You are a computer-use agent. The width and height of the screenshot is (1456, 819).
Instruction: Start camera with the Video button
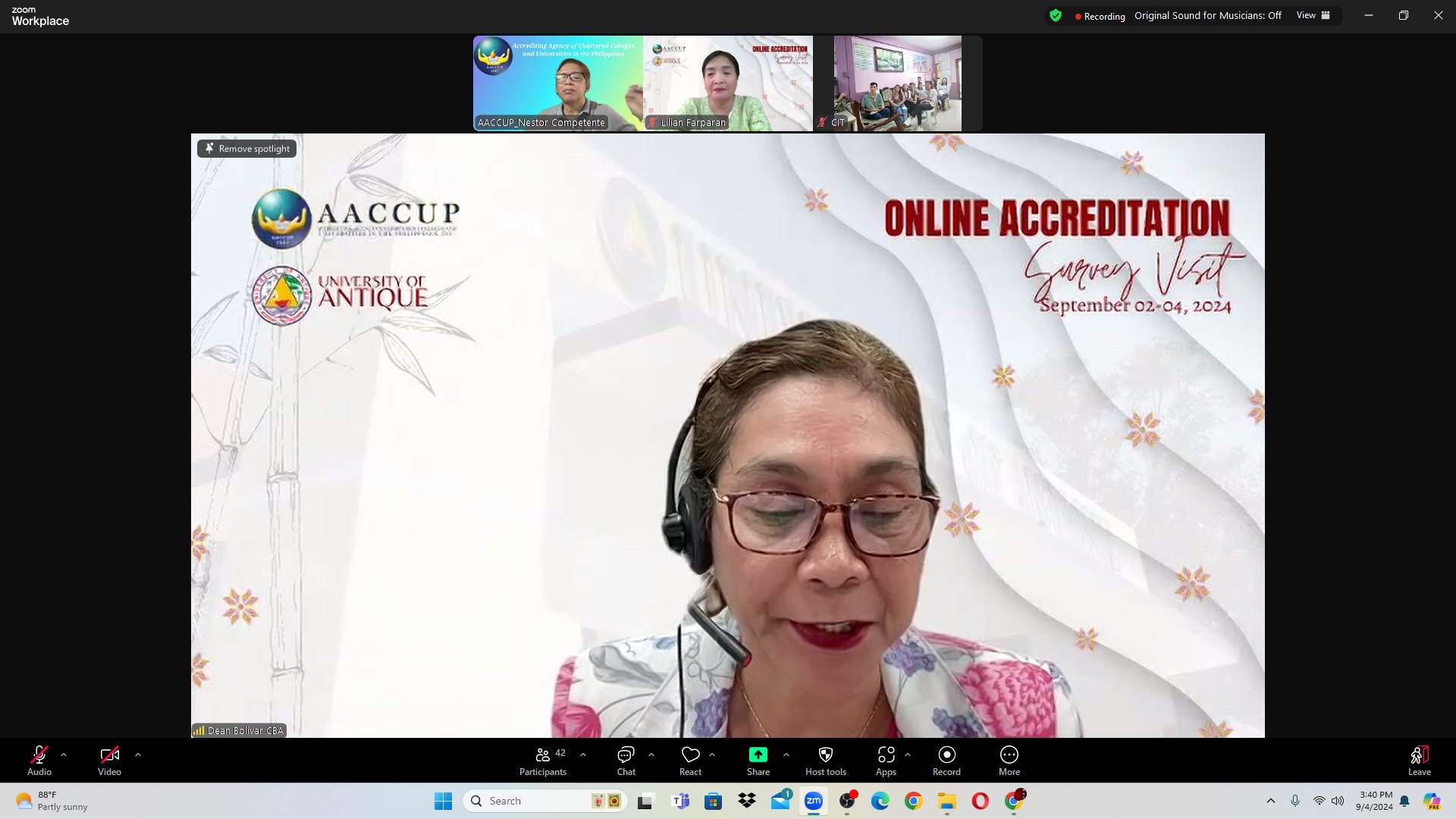(x=109, y=761)
